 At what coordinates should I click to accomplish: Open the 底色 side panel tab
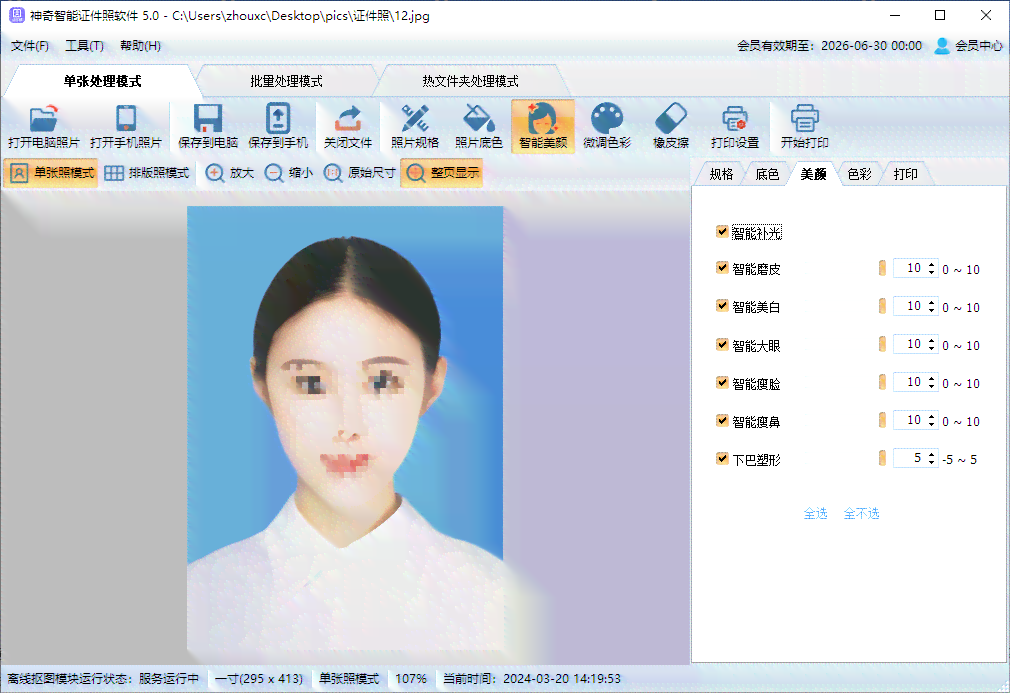(767, 174)
